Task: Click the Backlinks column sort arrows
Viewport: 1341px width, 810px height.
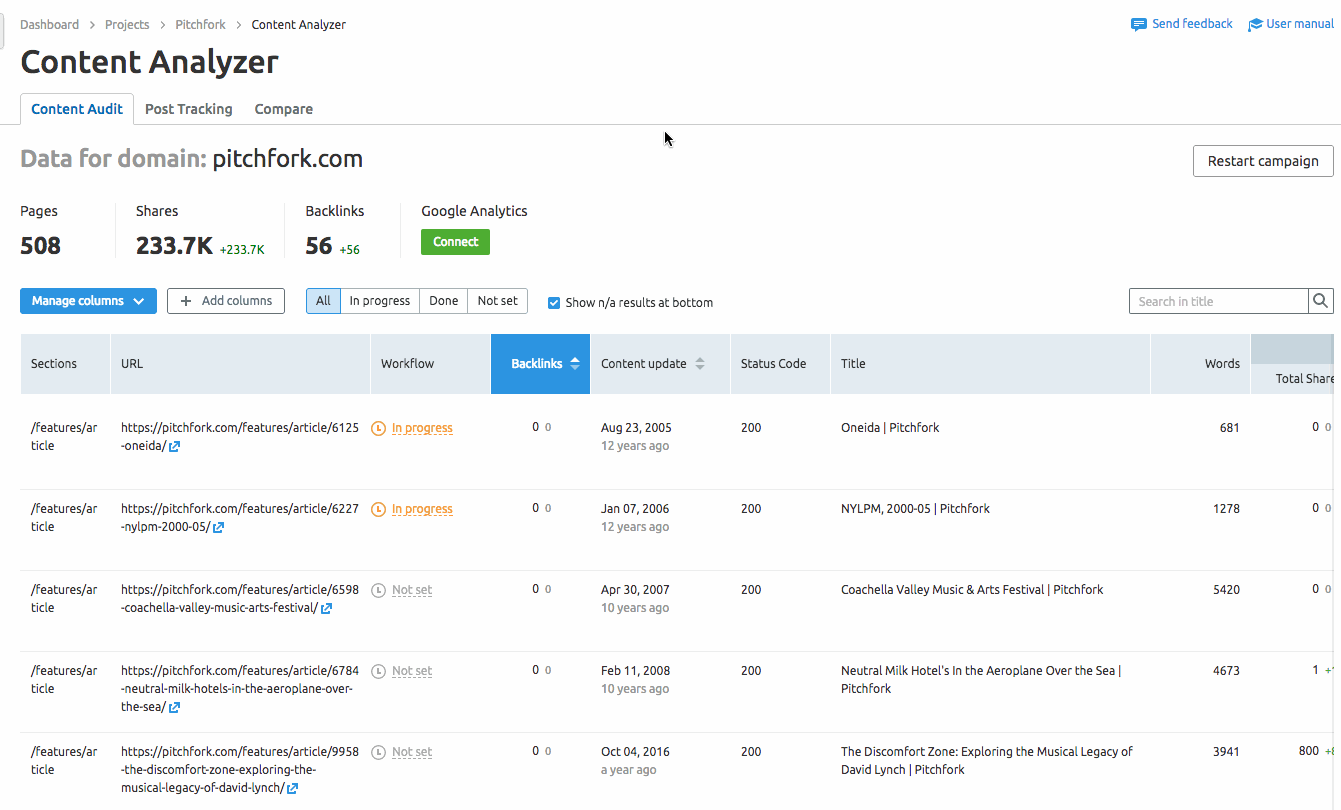Action: (575, 364)
